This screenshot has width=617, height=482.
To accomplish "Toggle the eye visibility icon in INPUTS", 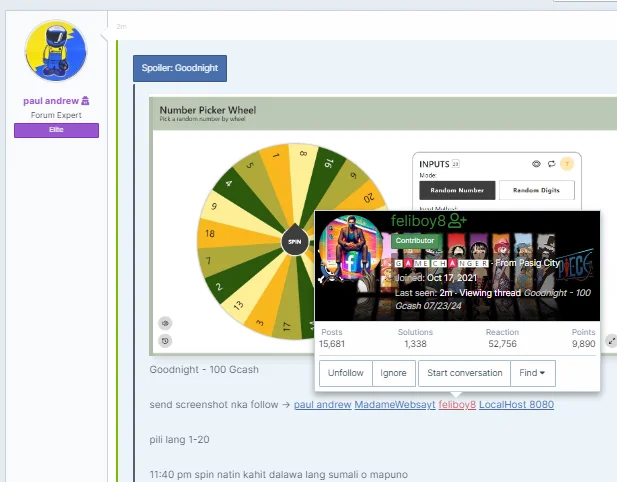I will (x=536, y=164).
